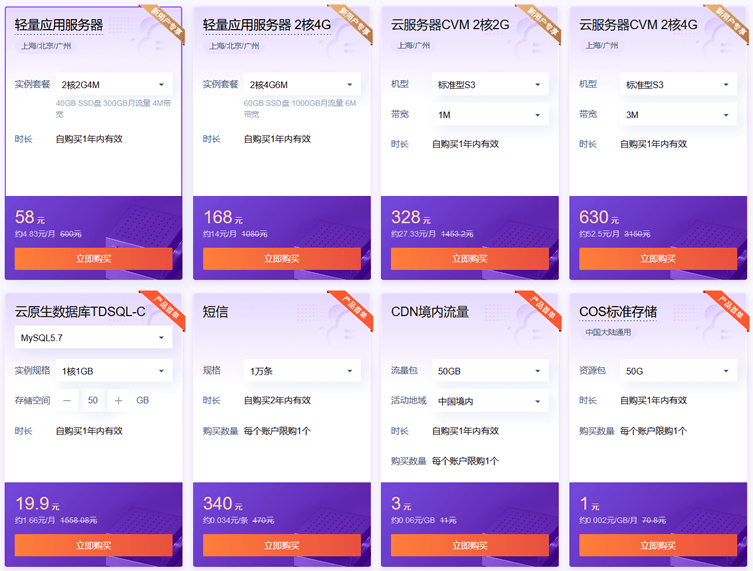Open the MySQL5.7 version dropdown
The height and width of the screenshot is (571, 753).
93,338
